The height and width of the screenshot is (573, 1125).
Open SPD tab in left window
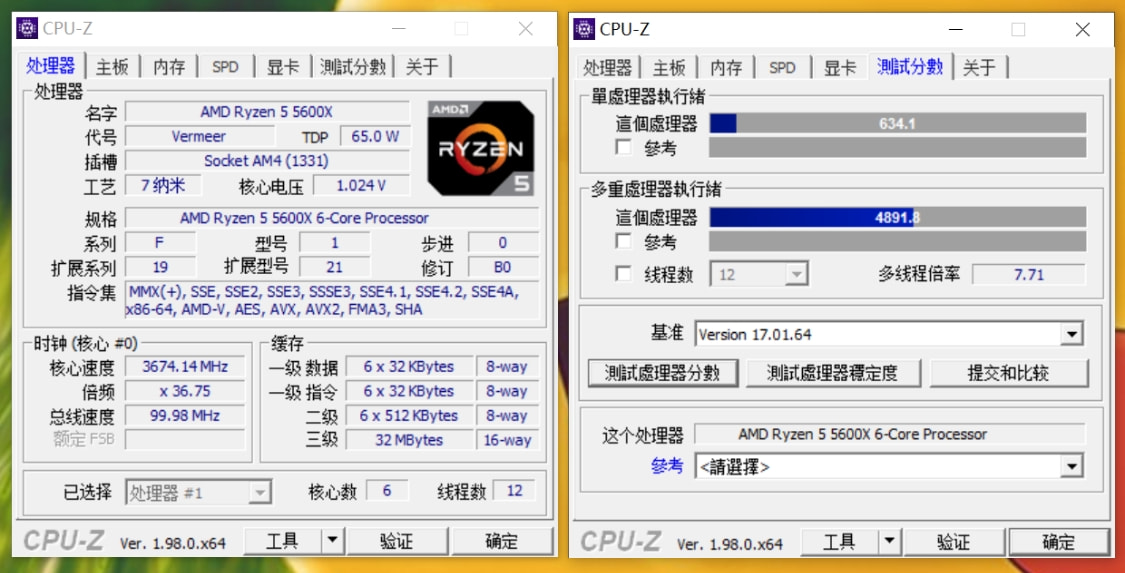click(225, 67)
